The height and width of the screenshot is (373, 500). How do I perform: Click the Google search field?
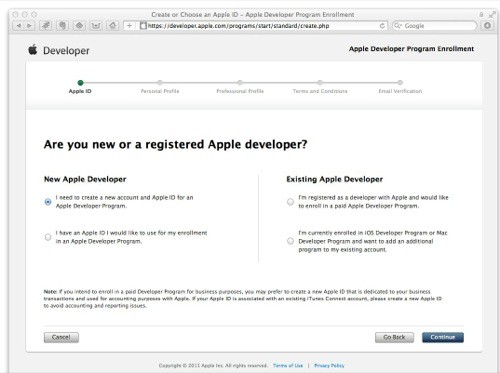435,26
